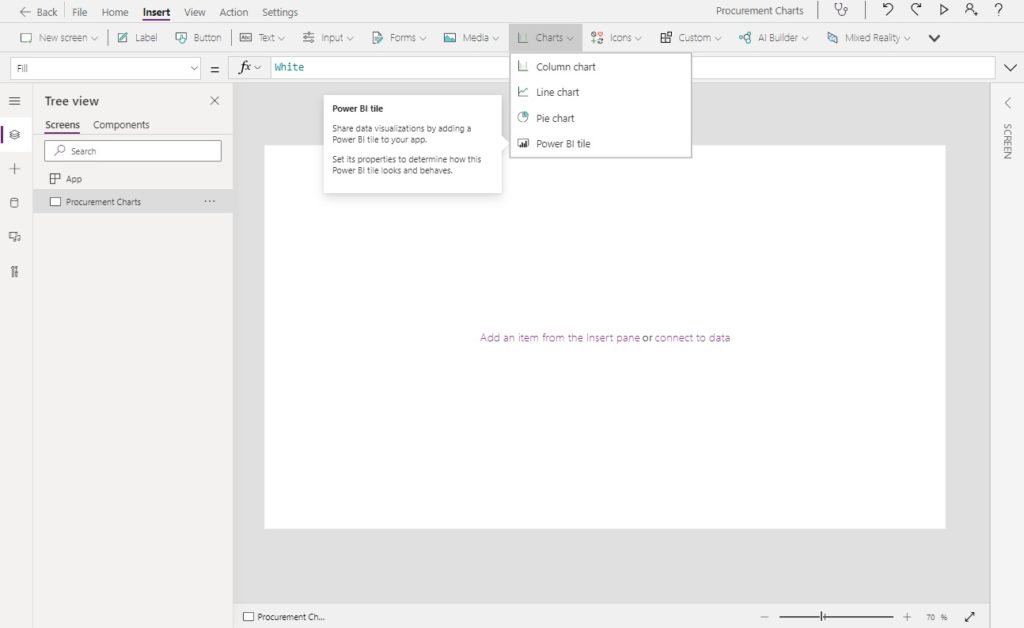Redo the last change
1024x628 pixels.
[915, 10]
